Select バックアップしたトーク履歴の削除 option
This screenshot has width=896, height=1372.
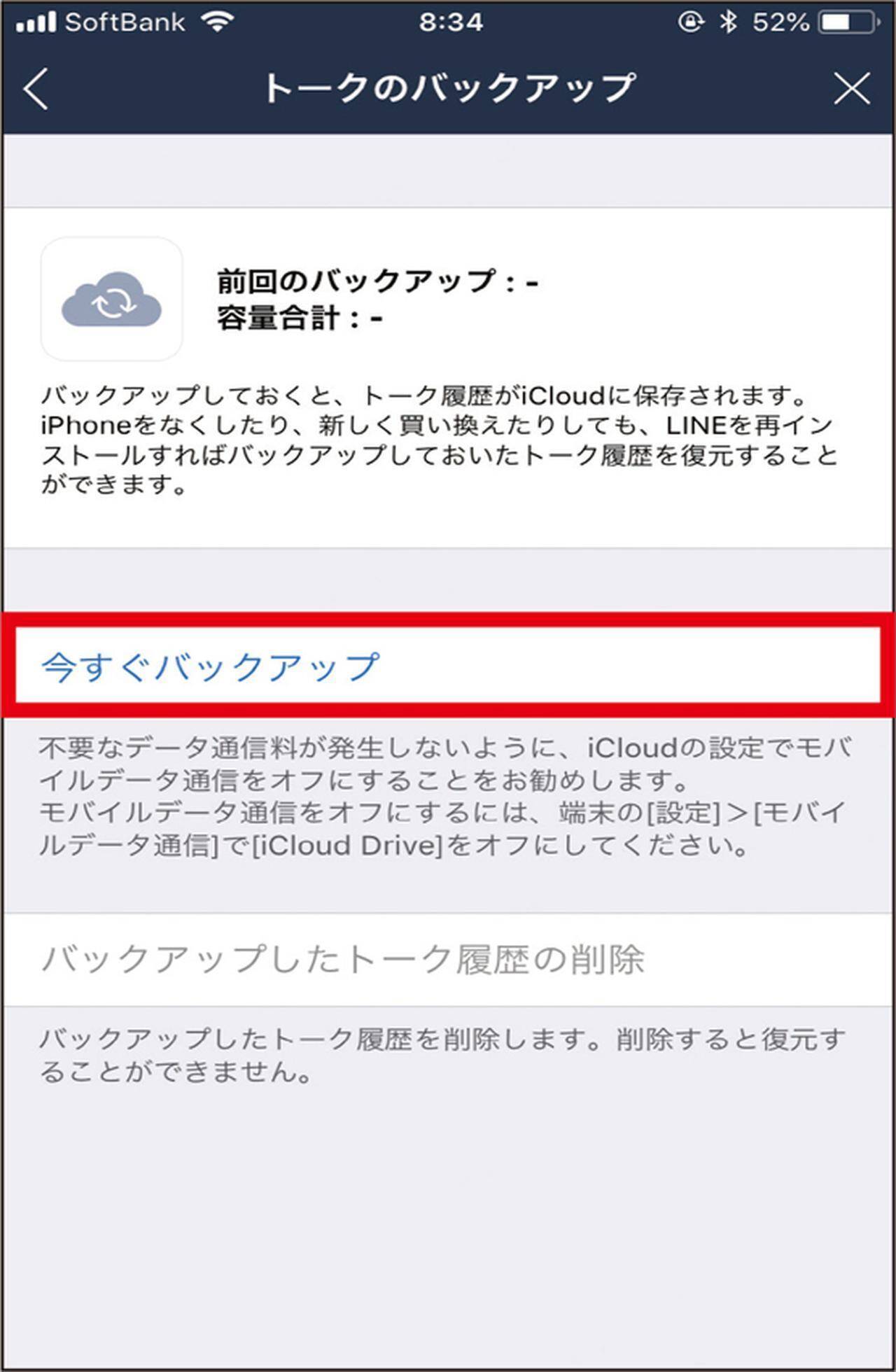pyautogui.click(x=448, y=959)
